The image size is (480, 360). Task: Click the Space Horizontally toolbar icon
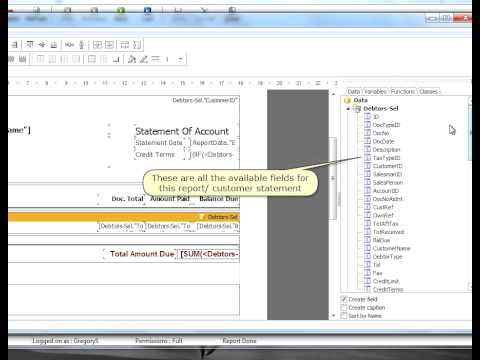69,44
